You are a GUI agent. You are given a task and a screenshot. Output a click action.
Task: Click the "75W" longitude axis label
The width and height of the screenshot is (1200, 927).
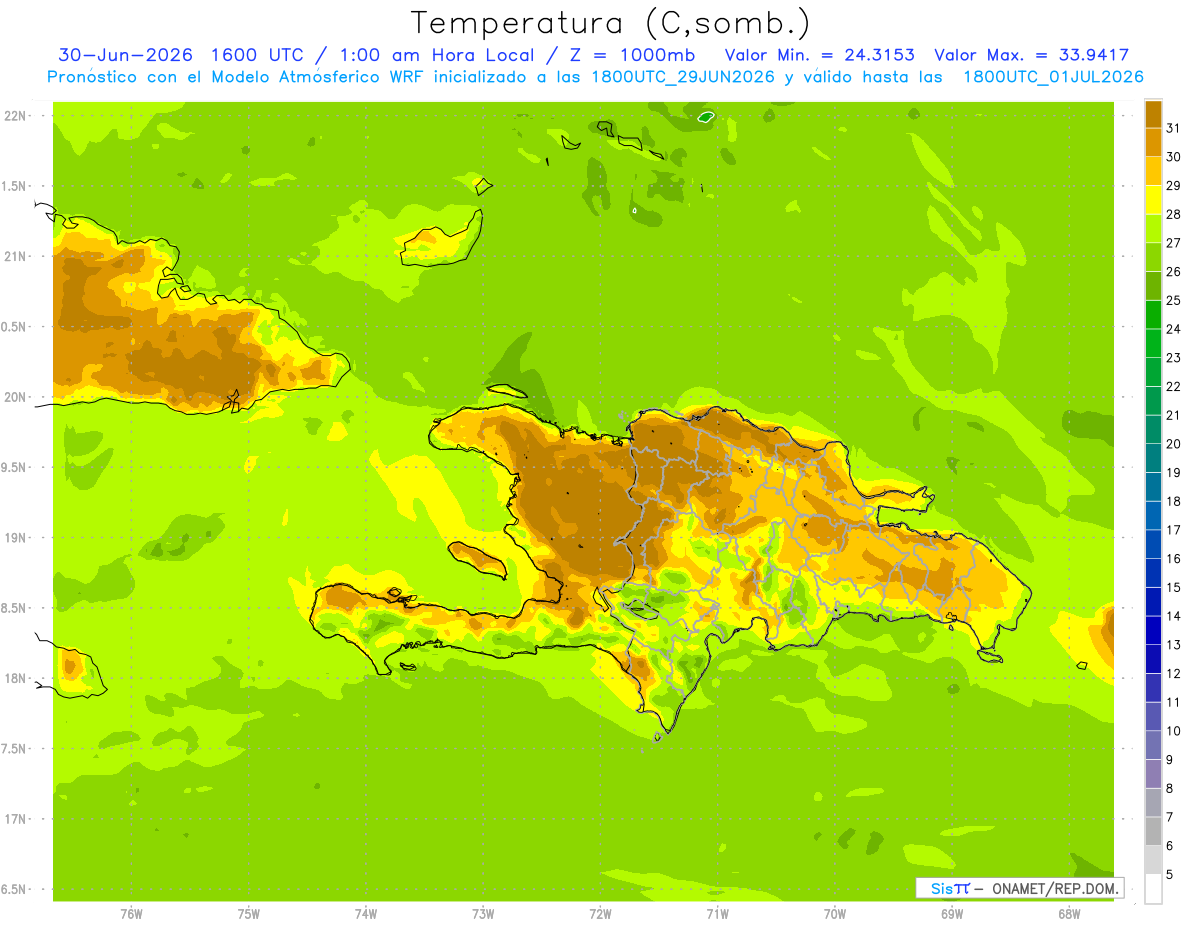click(x=249, y=913)
